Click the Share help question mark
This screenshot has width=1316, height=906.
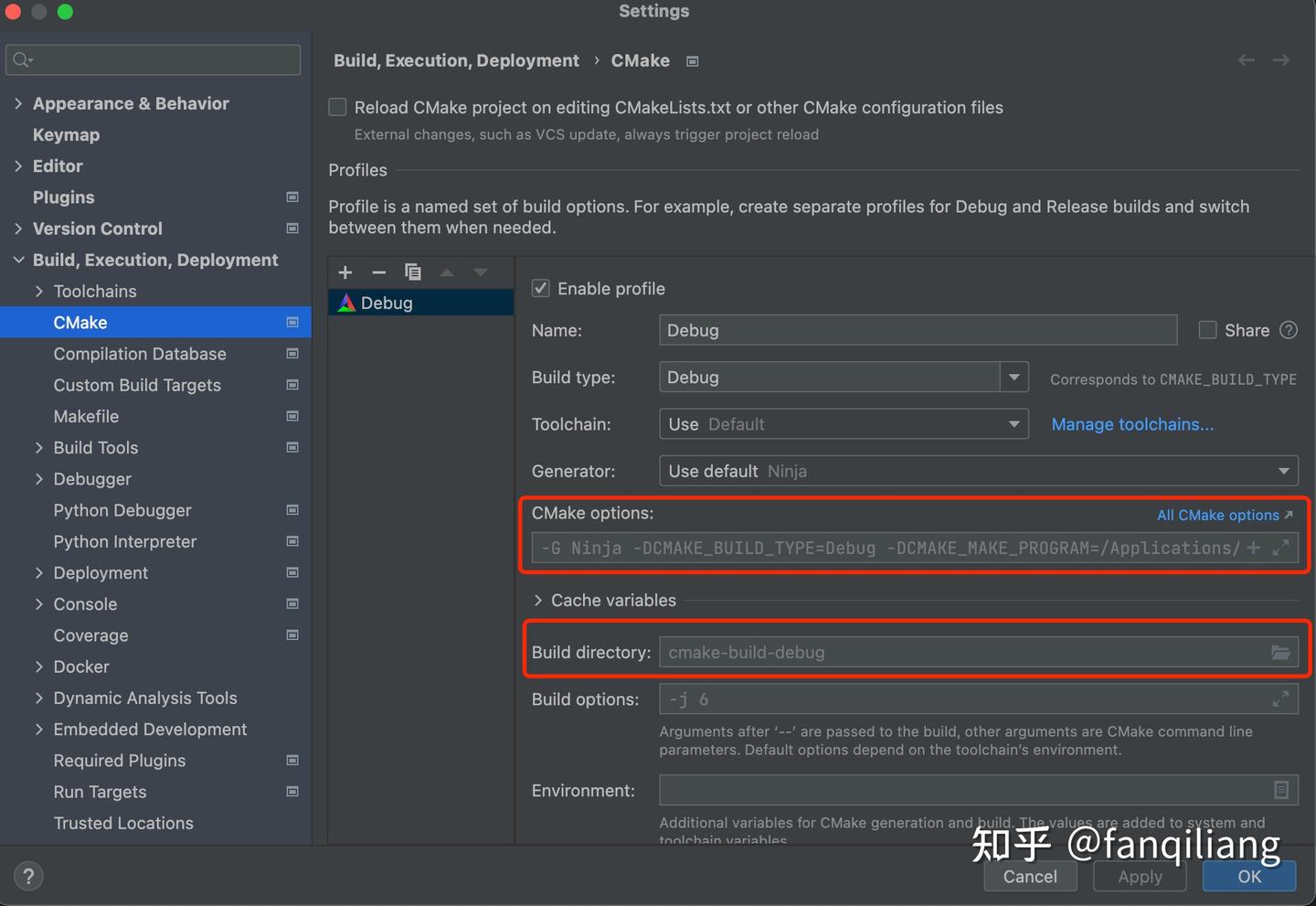pos(1289,330)
